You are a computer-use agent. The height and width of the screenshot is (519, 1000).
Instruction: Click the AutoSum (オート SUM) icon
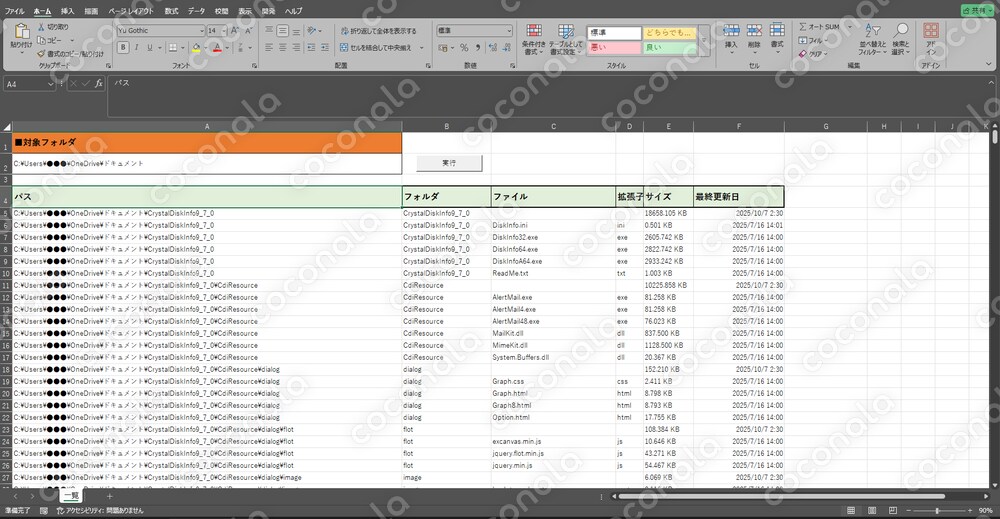tap(803, 27)
